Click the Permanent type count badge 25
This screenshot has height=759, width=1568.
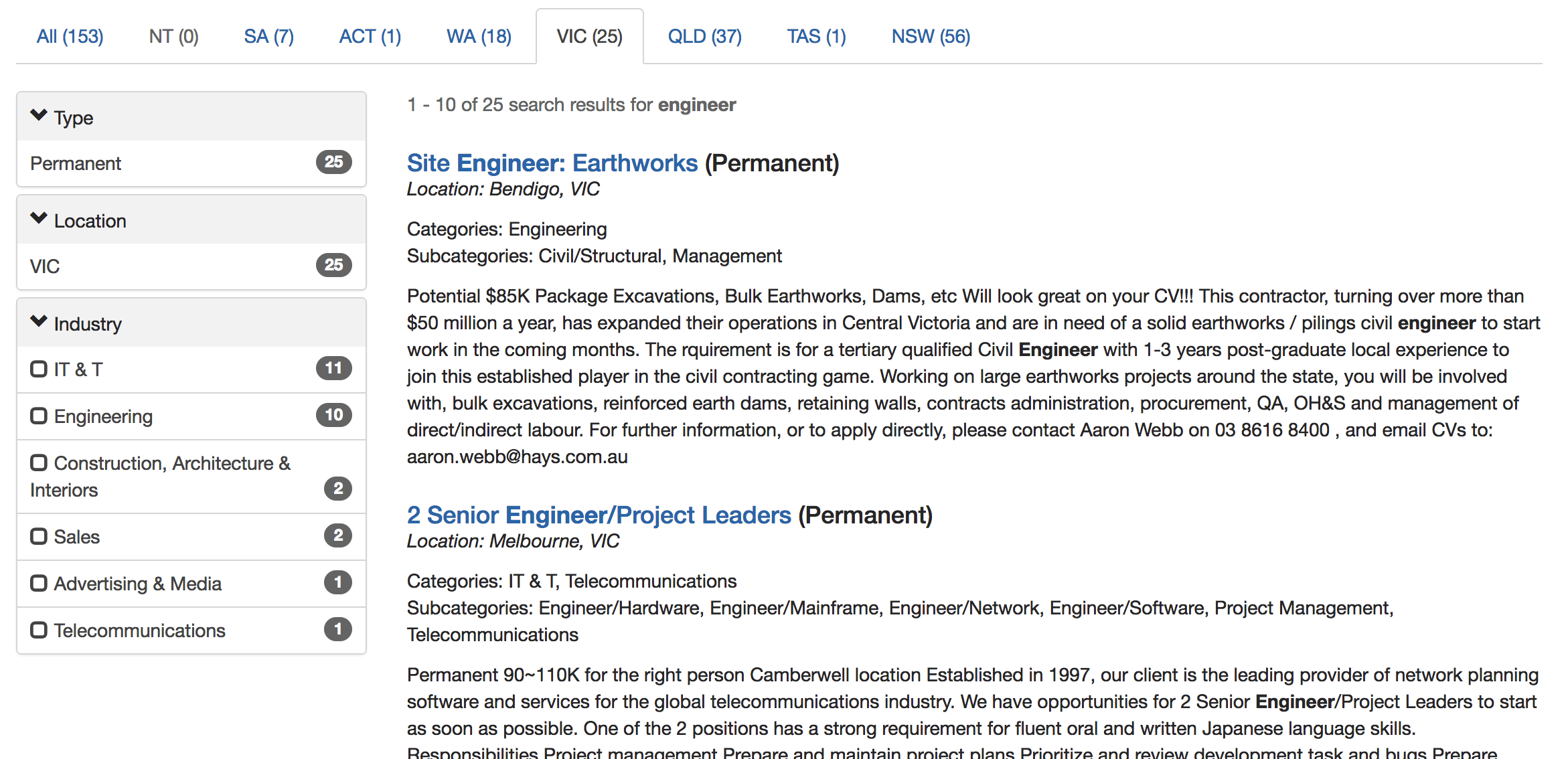333,162
